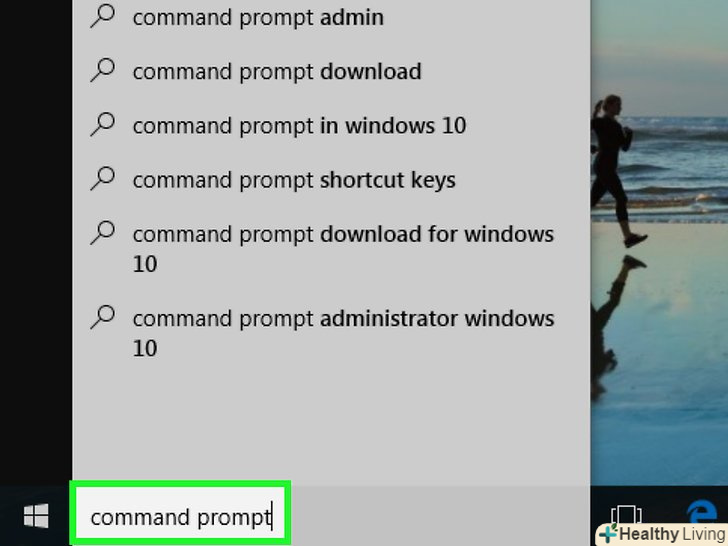Select 'command prompt admin' suggestion
Image resolution: width=728 pixels, height=546 pixels.
331,18
